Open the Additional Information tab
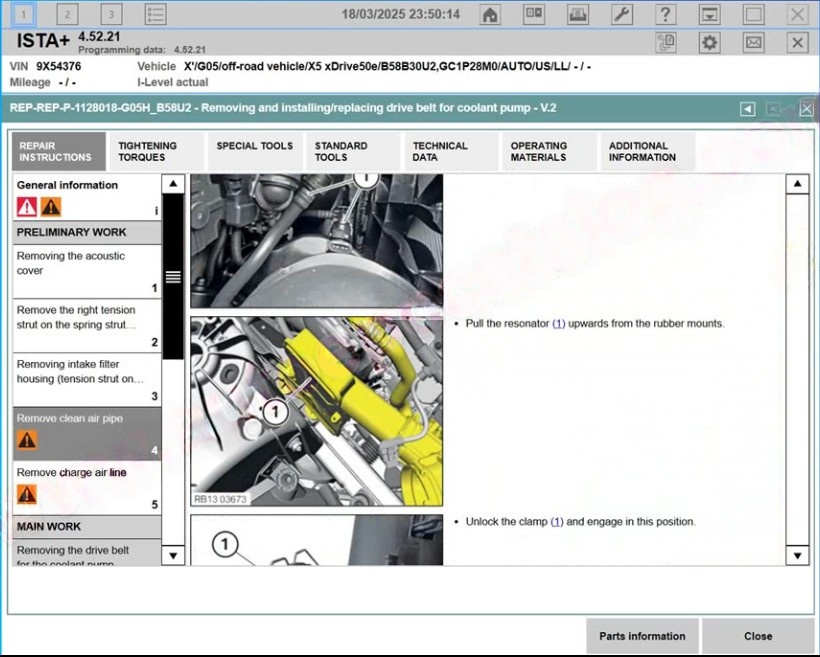 tap(647, 151)
